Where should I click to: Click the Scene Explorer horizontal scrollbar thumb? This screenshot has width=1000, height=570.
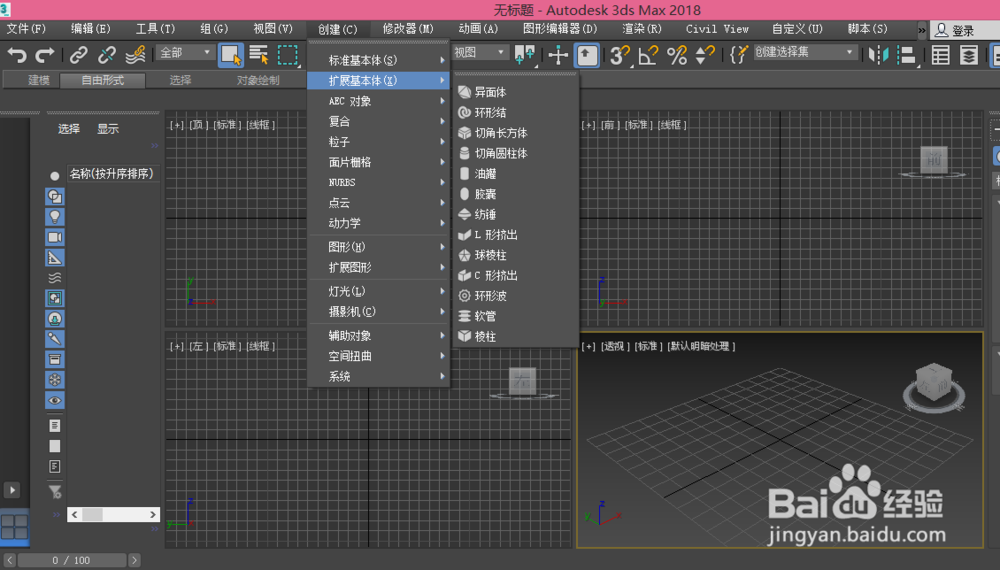click(x=92, y=515)
